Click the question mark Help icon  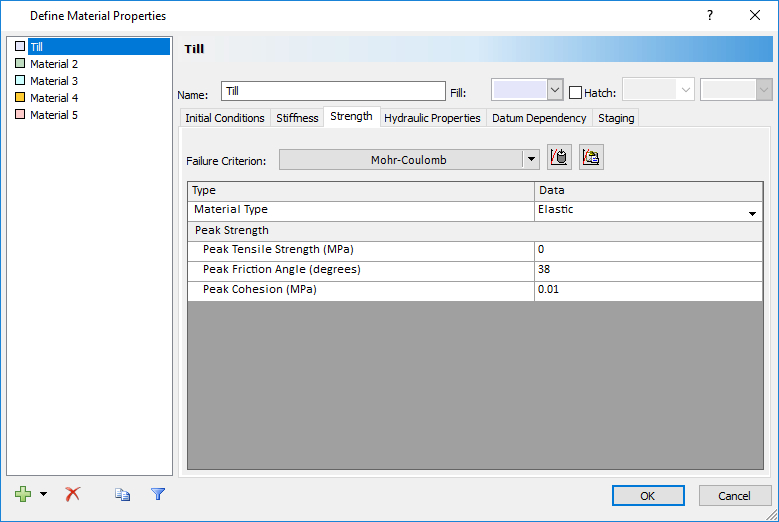[710, 15]
